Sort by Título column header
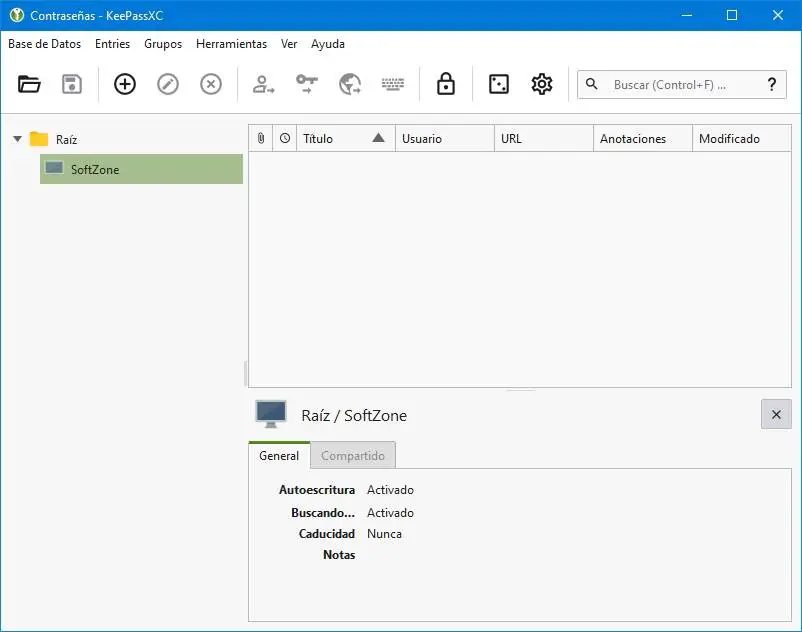This screenshot has width=802, height=632. tap(346, 139)
